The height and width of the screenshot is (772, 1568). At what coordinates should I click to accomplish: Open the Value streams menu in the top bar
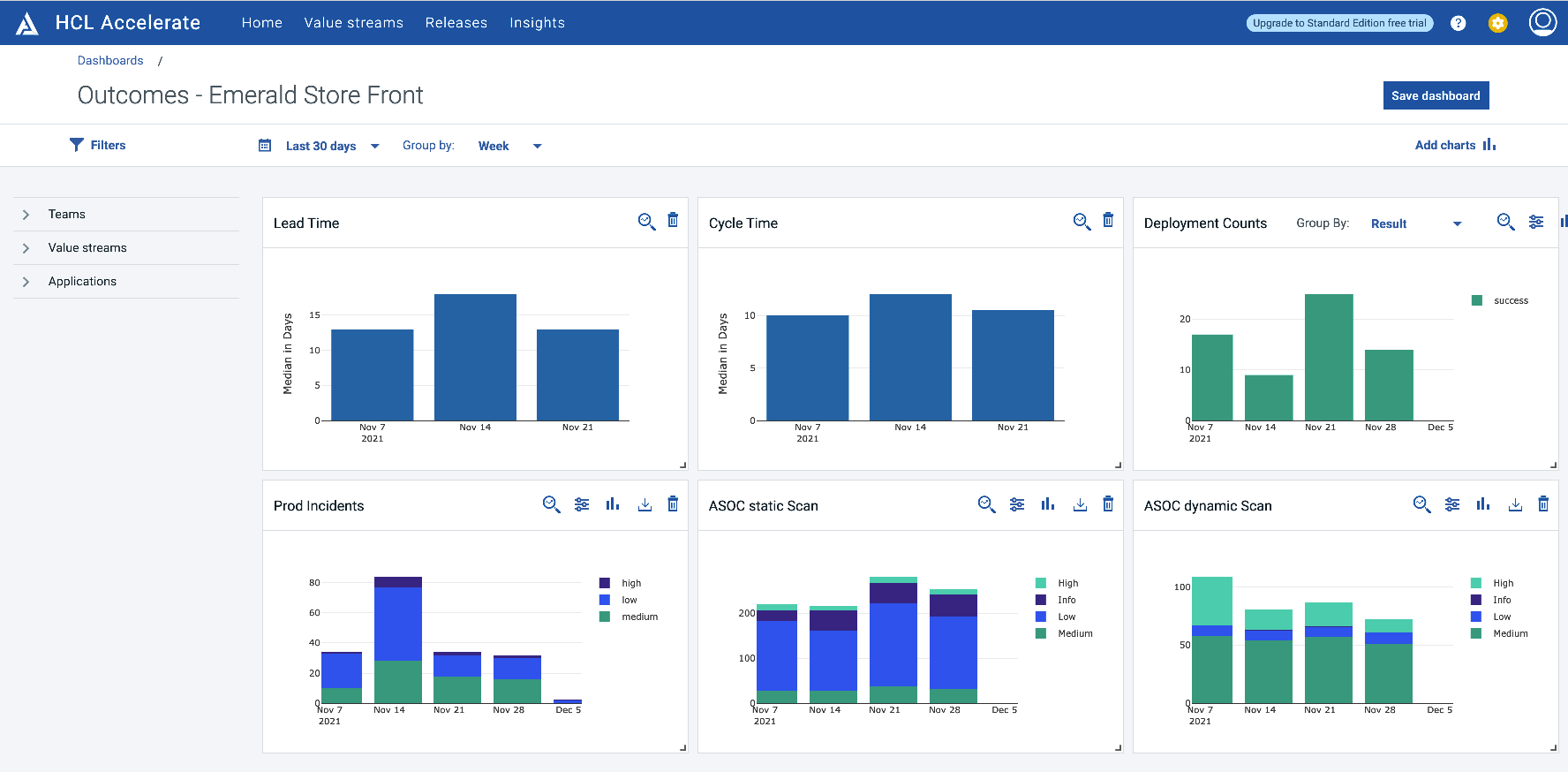point(354,23)
